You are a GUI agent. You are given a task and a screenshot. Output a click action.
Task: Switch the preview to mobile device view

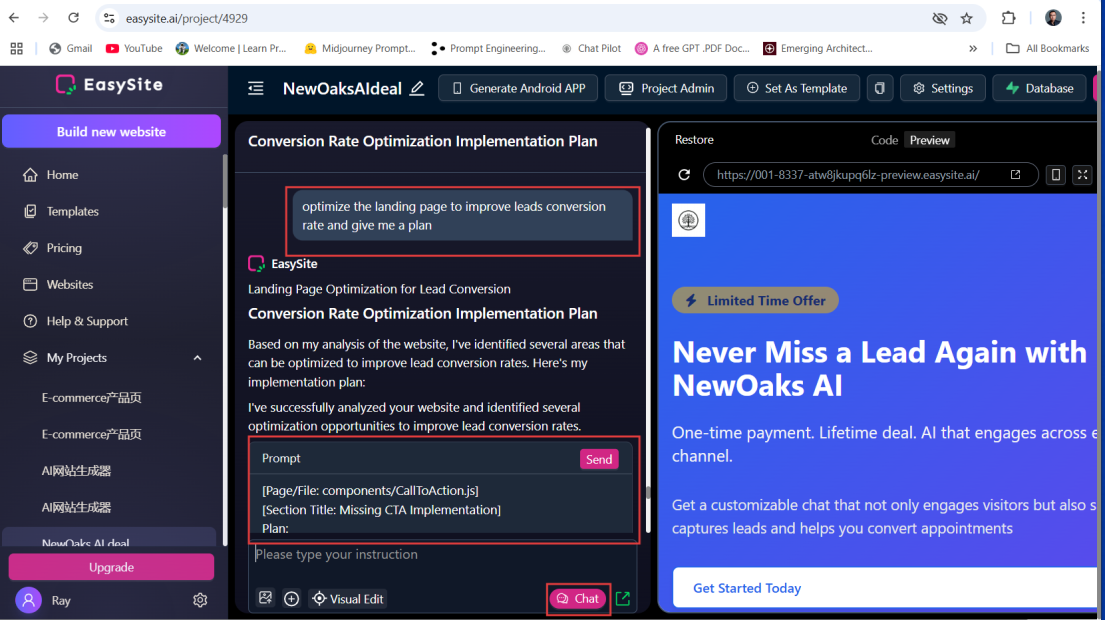1055,175
